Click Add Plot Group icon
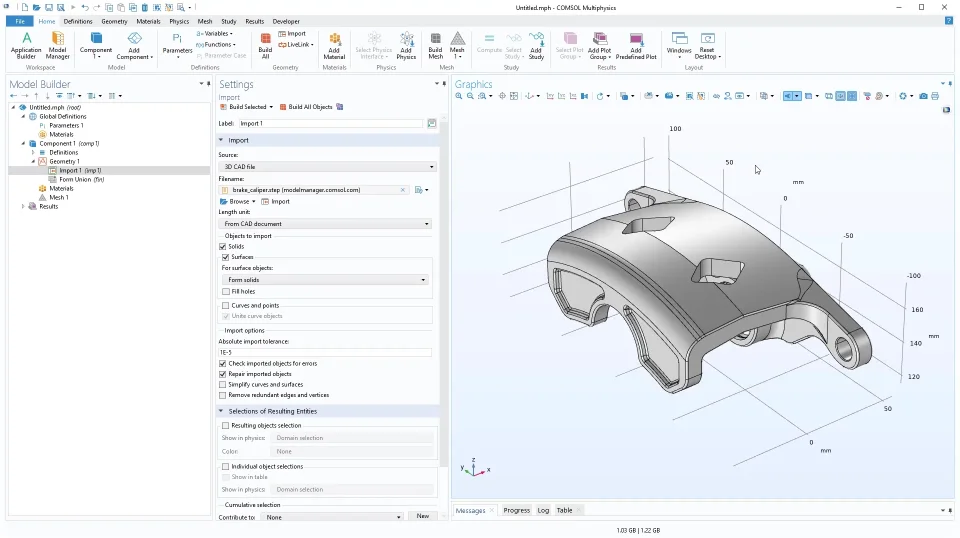960x538 pixels. 600,40
